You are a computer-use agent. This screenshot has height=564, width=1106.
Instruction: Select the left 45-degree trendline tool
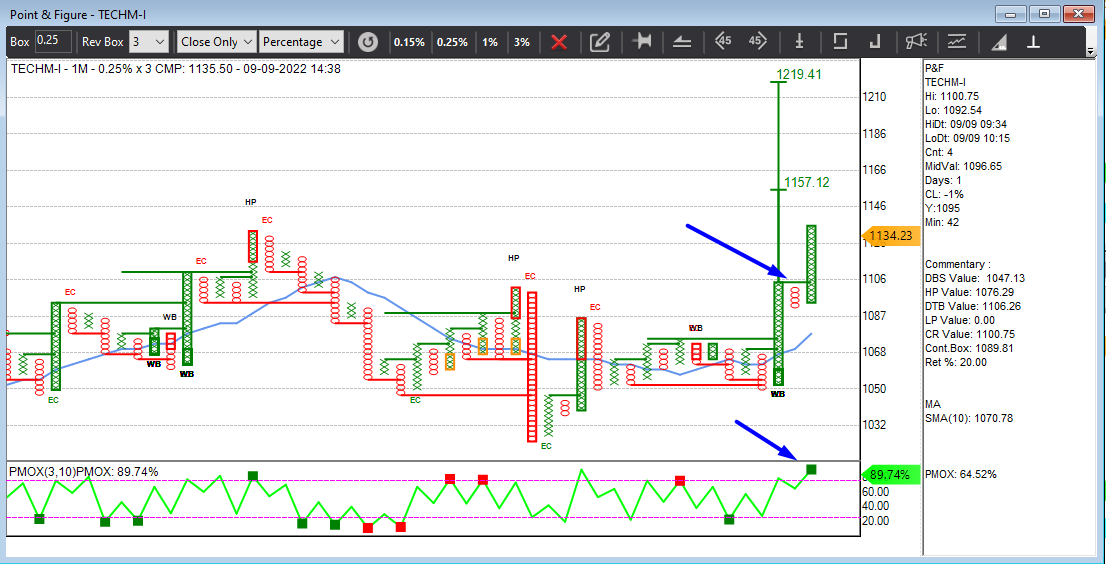point(723,41)
